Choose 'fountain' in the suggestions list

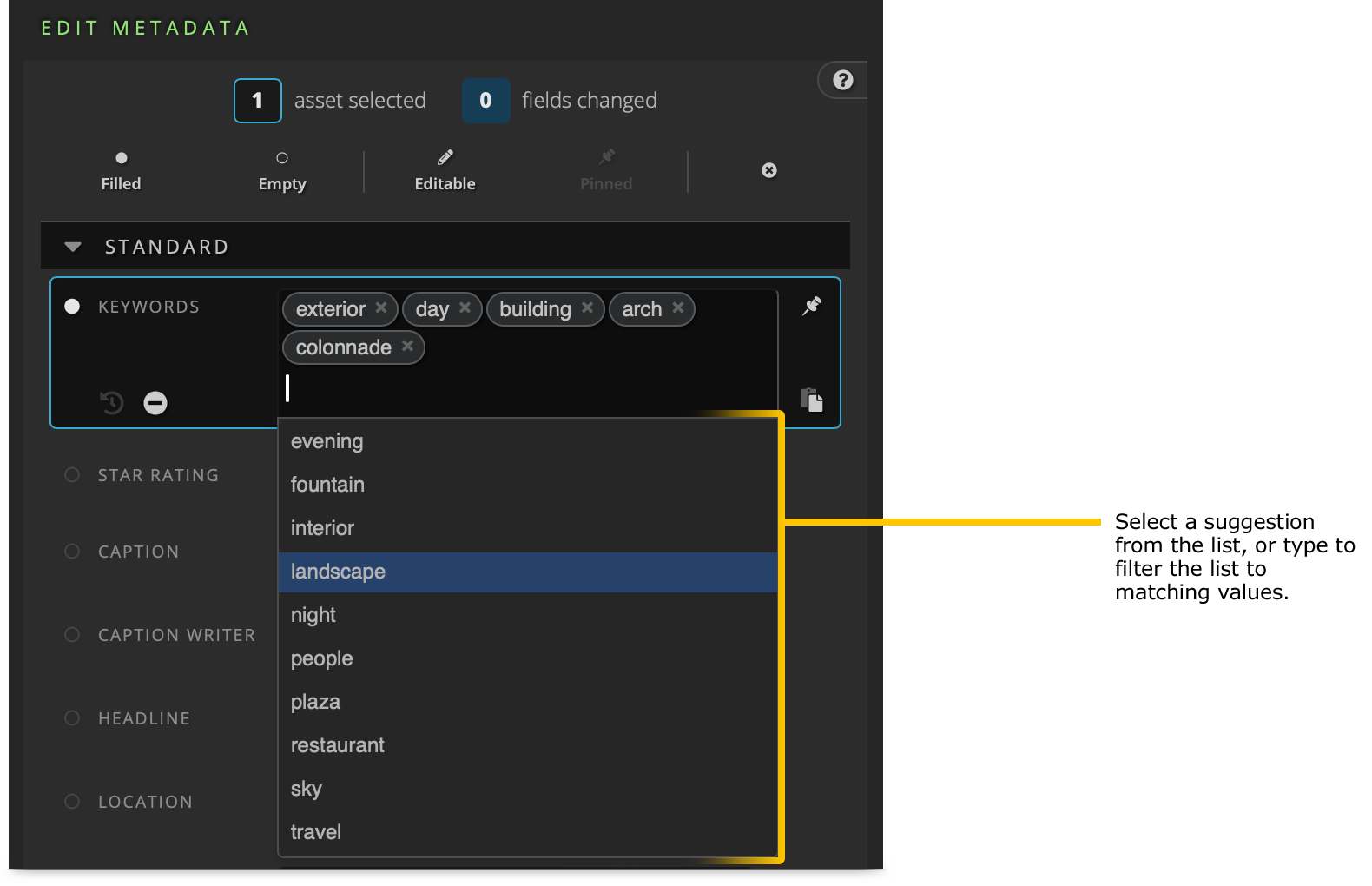coord(327,485)
